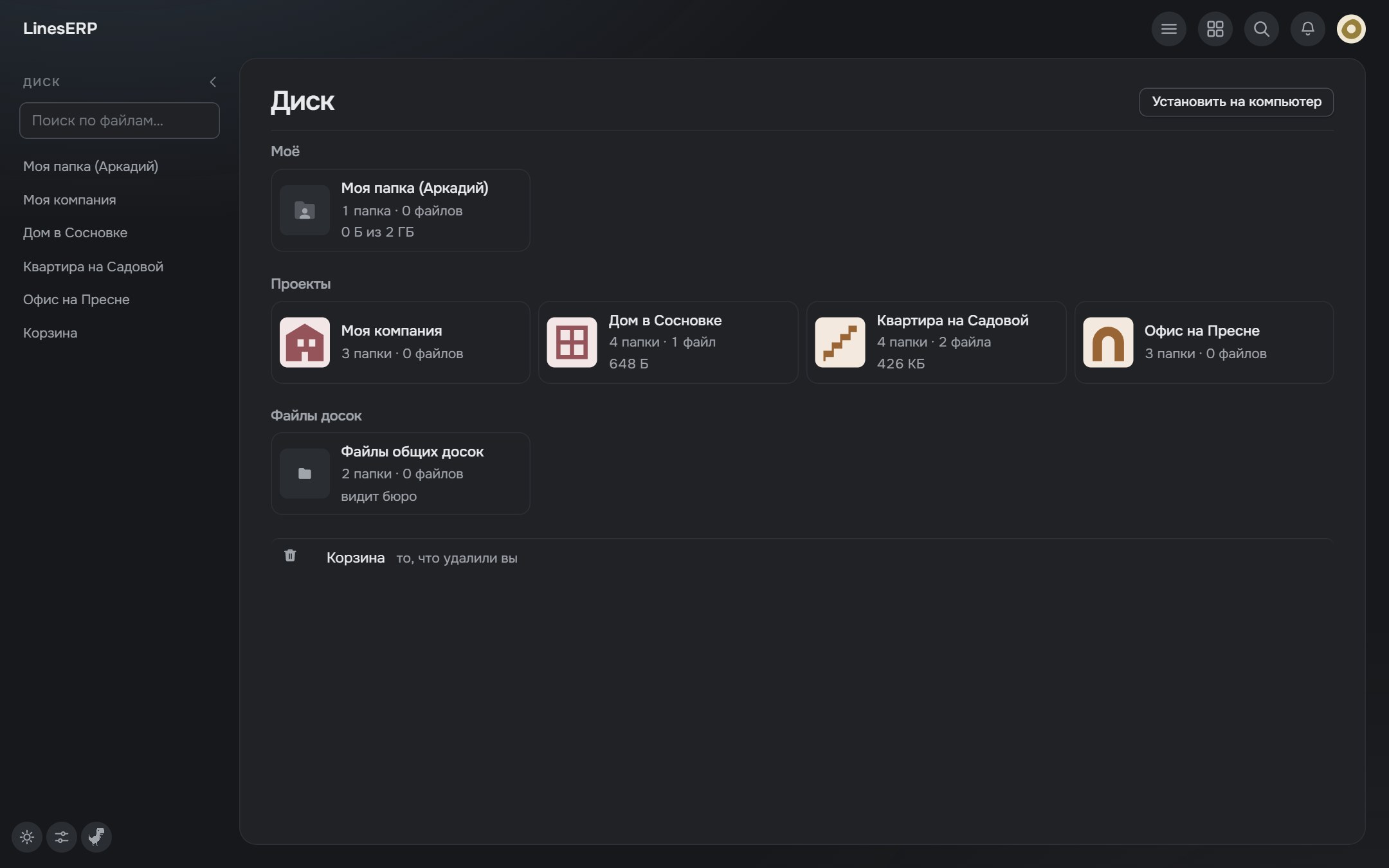Click the 'то, что удалили вы' caption
This screenshot has height=868, width=1389.
coord(457,558)
